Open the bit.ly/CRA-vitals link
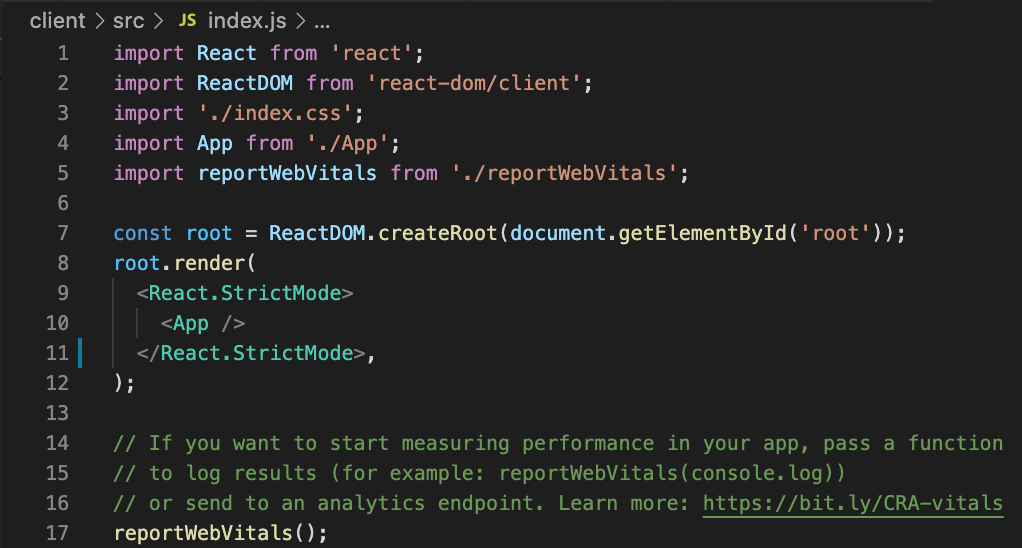1022x548 pixels. point(853,503)
